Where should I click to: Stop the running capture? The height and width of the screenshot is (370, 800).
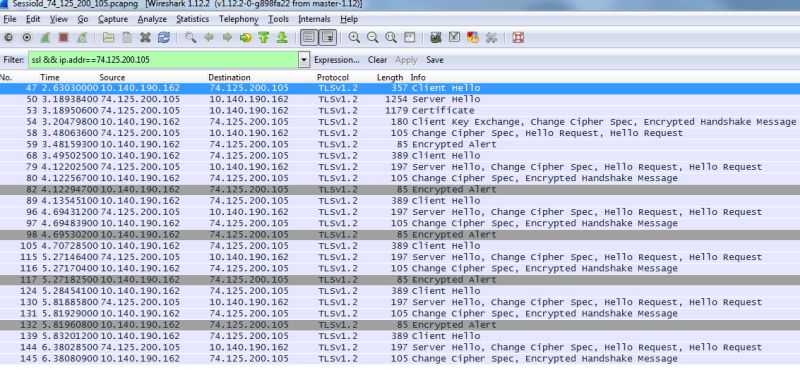(63, 38)
